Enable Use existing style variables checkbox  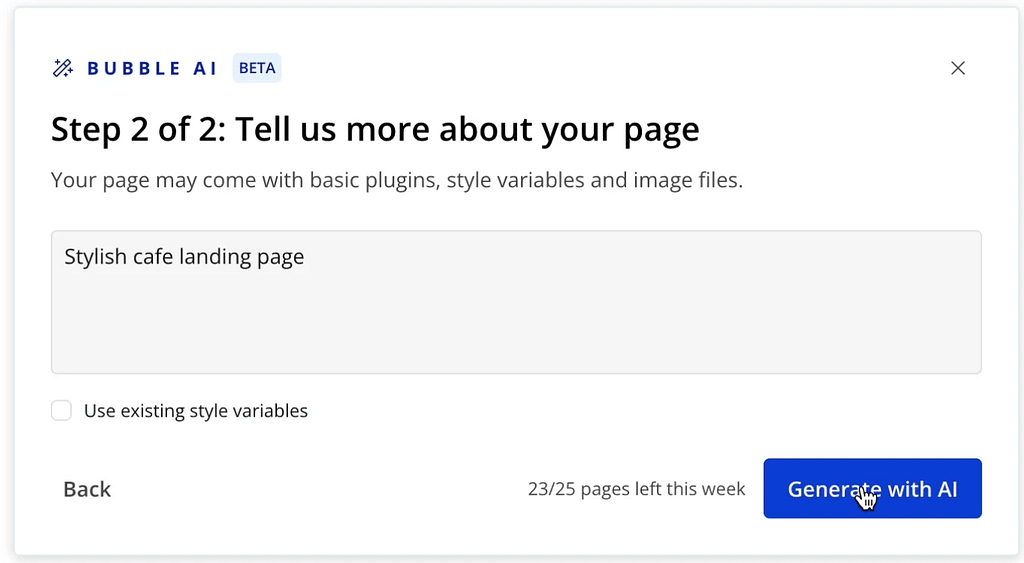point(62,411)
